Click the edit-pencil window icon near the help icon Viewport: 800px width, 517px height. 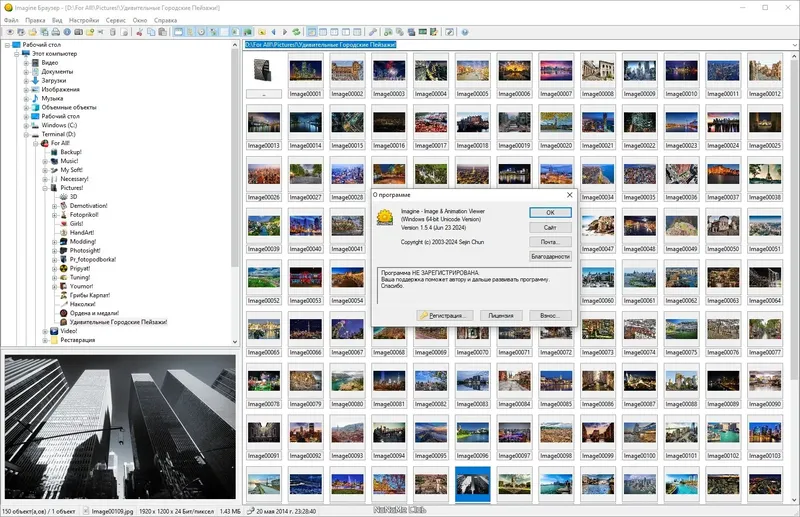449,32
